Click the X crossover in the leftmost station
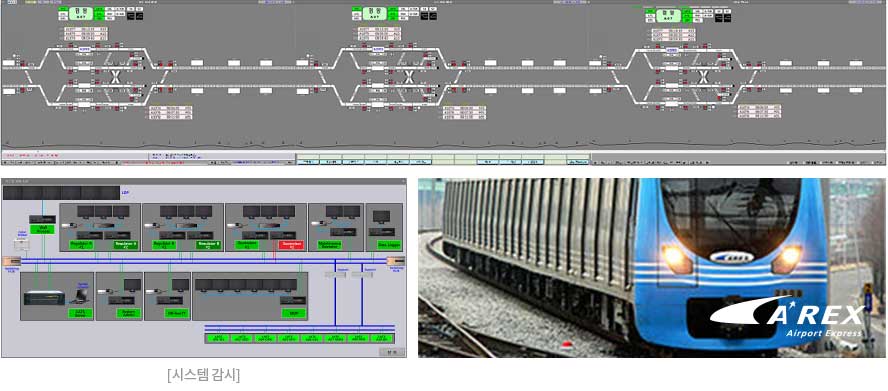 (115, 76)
